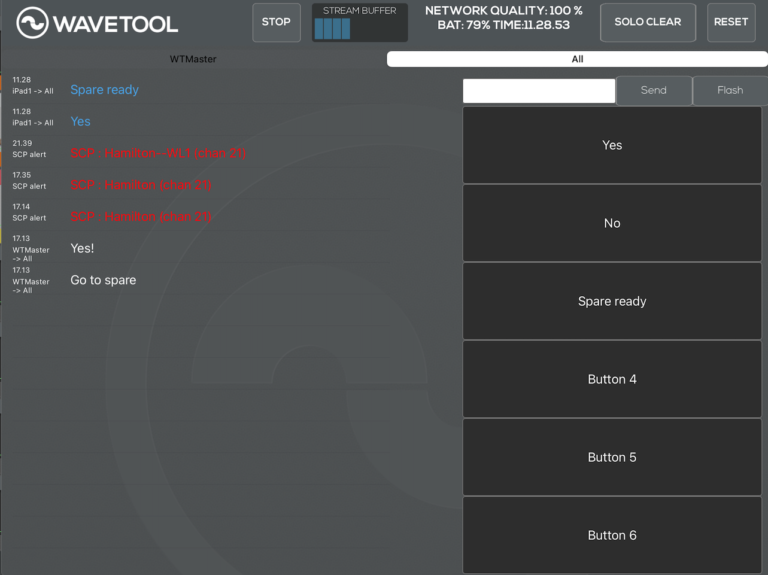Open the 21.39 SCP alert message
The image size is (768, 575).
tap(158, 153)
